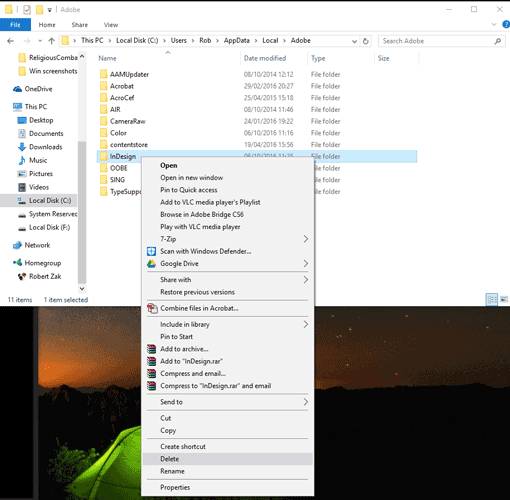Viewport: 510px width, 500px height.
Task: Open Explorer help question mark icon
Action: click(x=506, y=24)
